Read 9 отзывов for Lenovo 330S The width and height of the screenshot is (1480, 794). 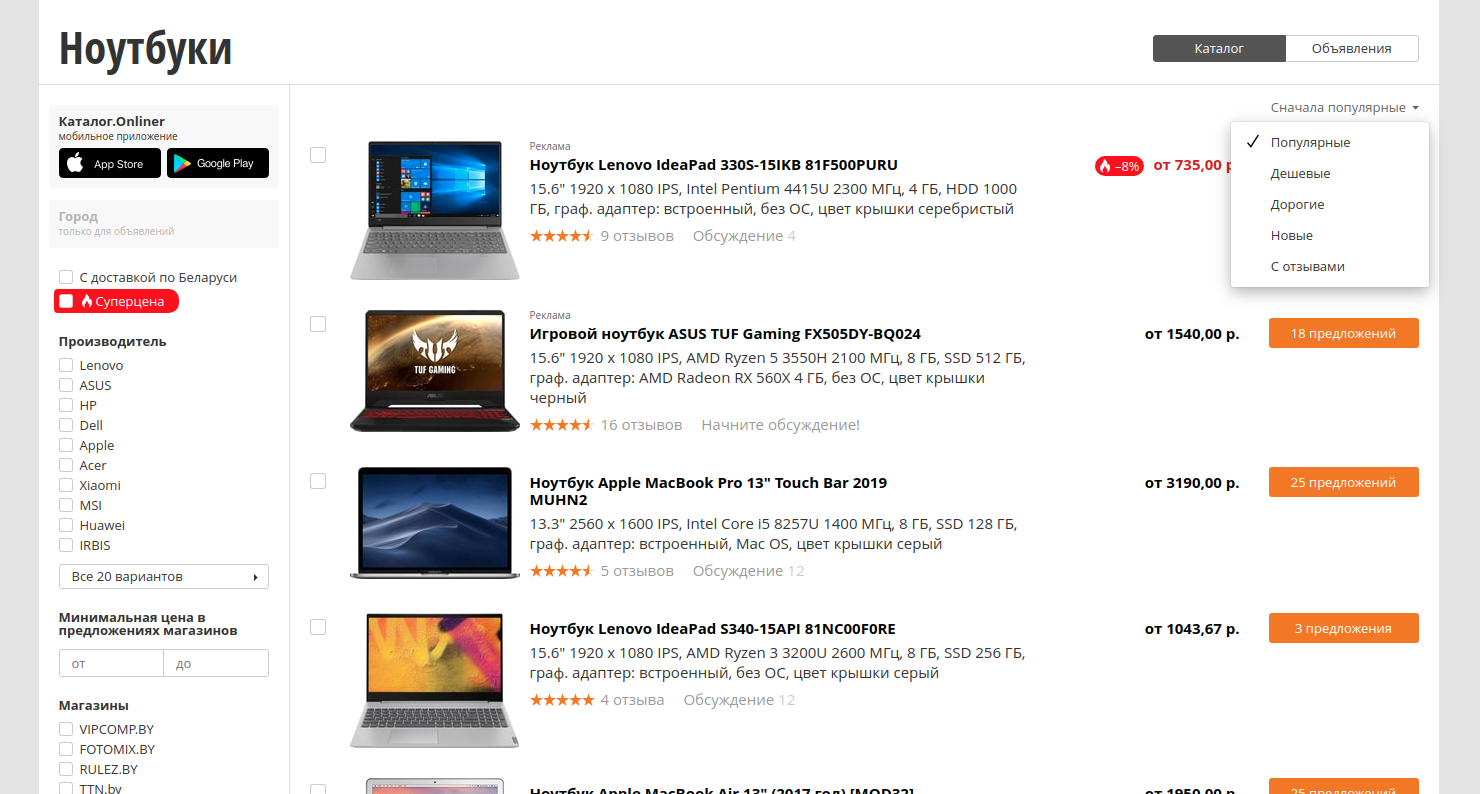[637, 236]
